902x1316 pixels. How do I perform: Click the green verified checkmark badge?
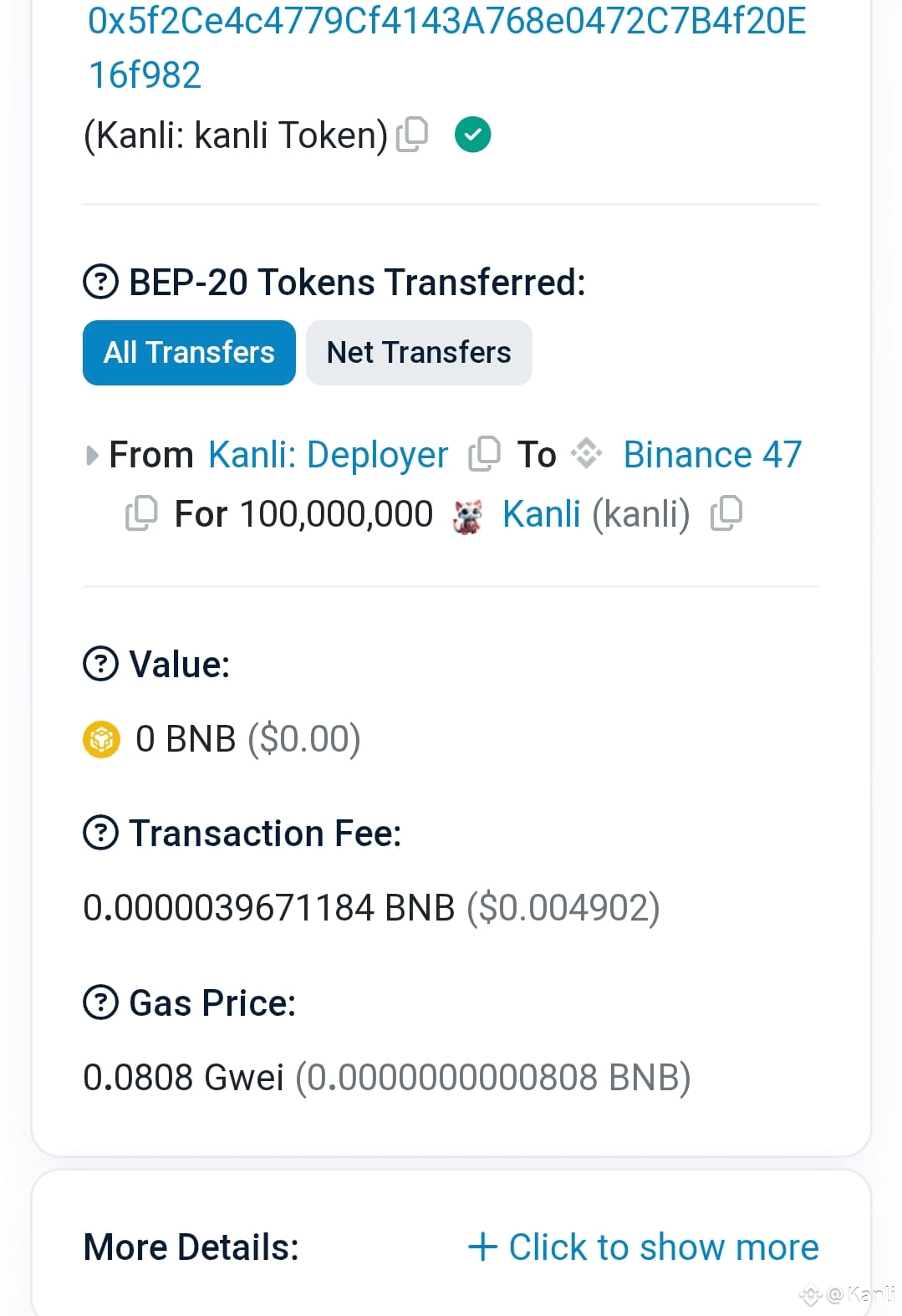click(x=472, y=135)
